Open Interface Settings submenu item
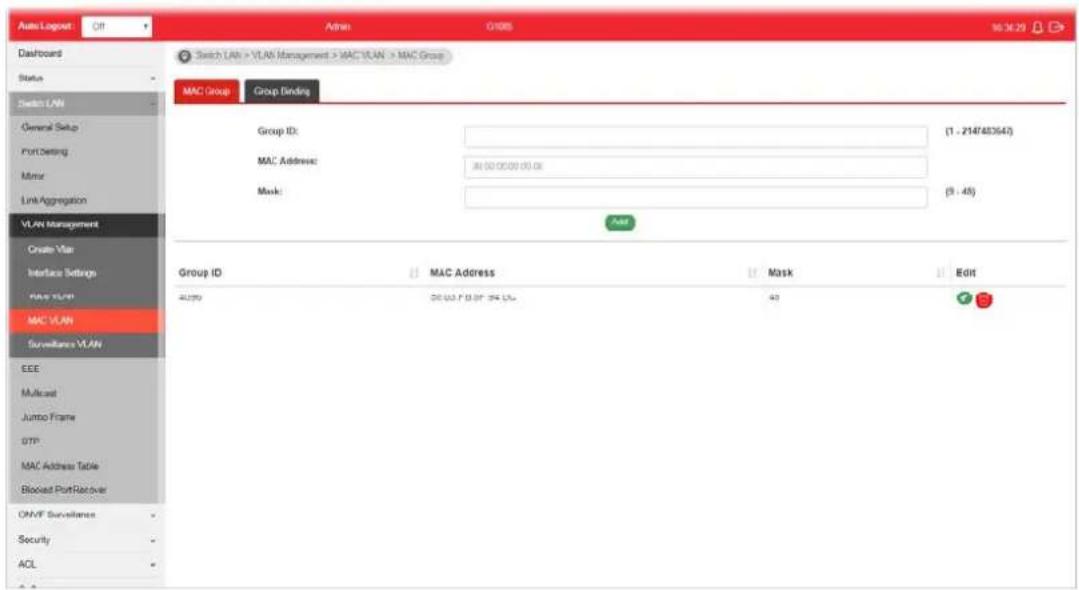1079x590 pixels. tap(62, 273)
